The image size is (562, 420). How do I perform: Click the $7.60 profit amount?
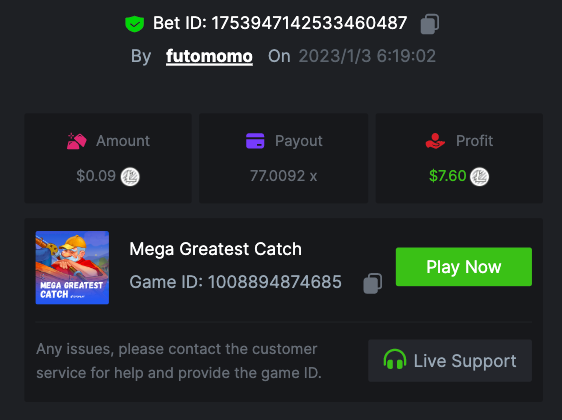[448, 176]
